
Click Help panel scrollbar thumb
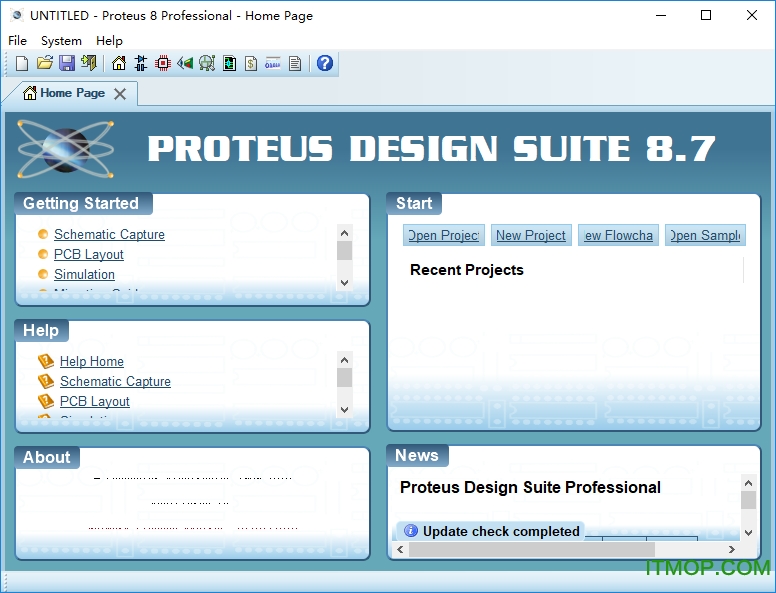click(344, 378)
